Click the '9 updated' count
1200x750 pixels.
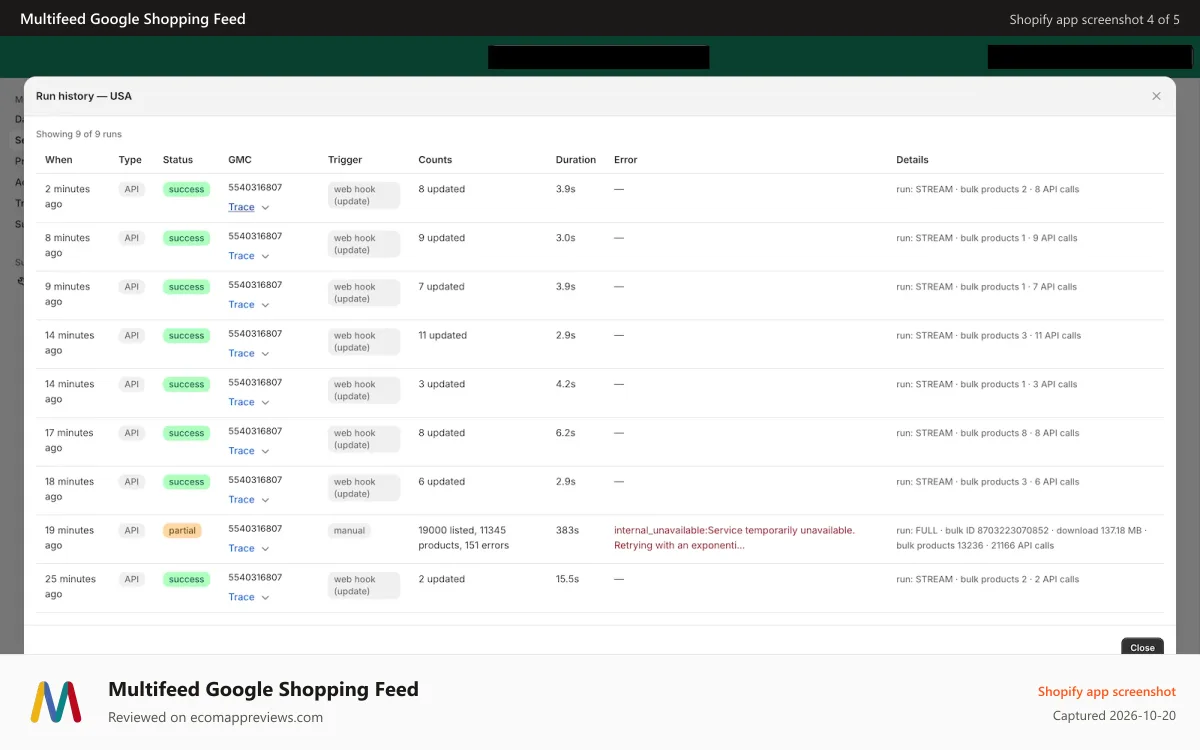(442, 238)
